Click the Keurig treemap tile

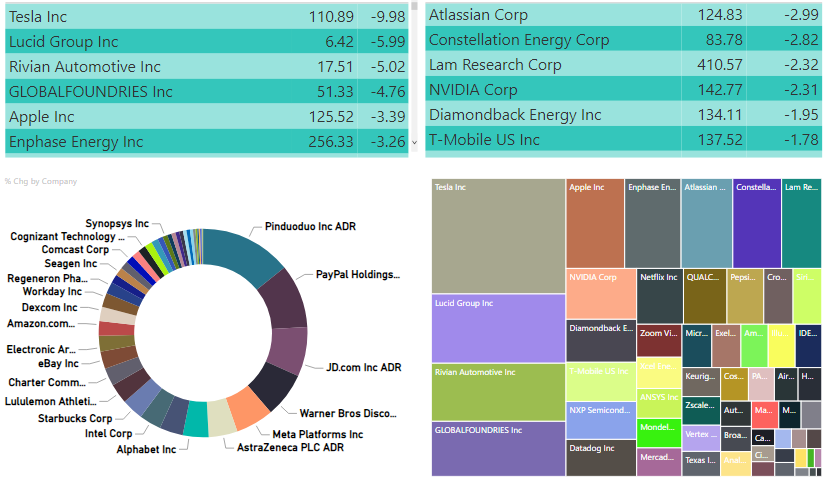pyautogui.click(x=701, y=382)
